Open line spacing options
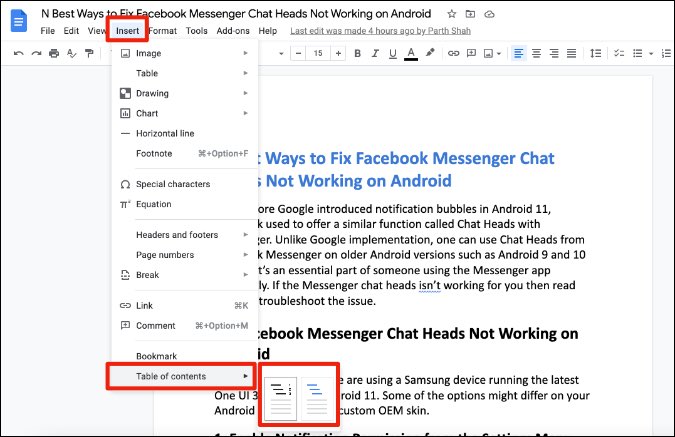 pyautogui.click(x=595, y=53)
